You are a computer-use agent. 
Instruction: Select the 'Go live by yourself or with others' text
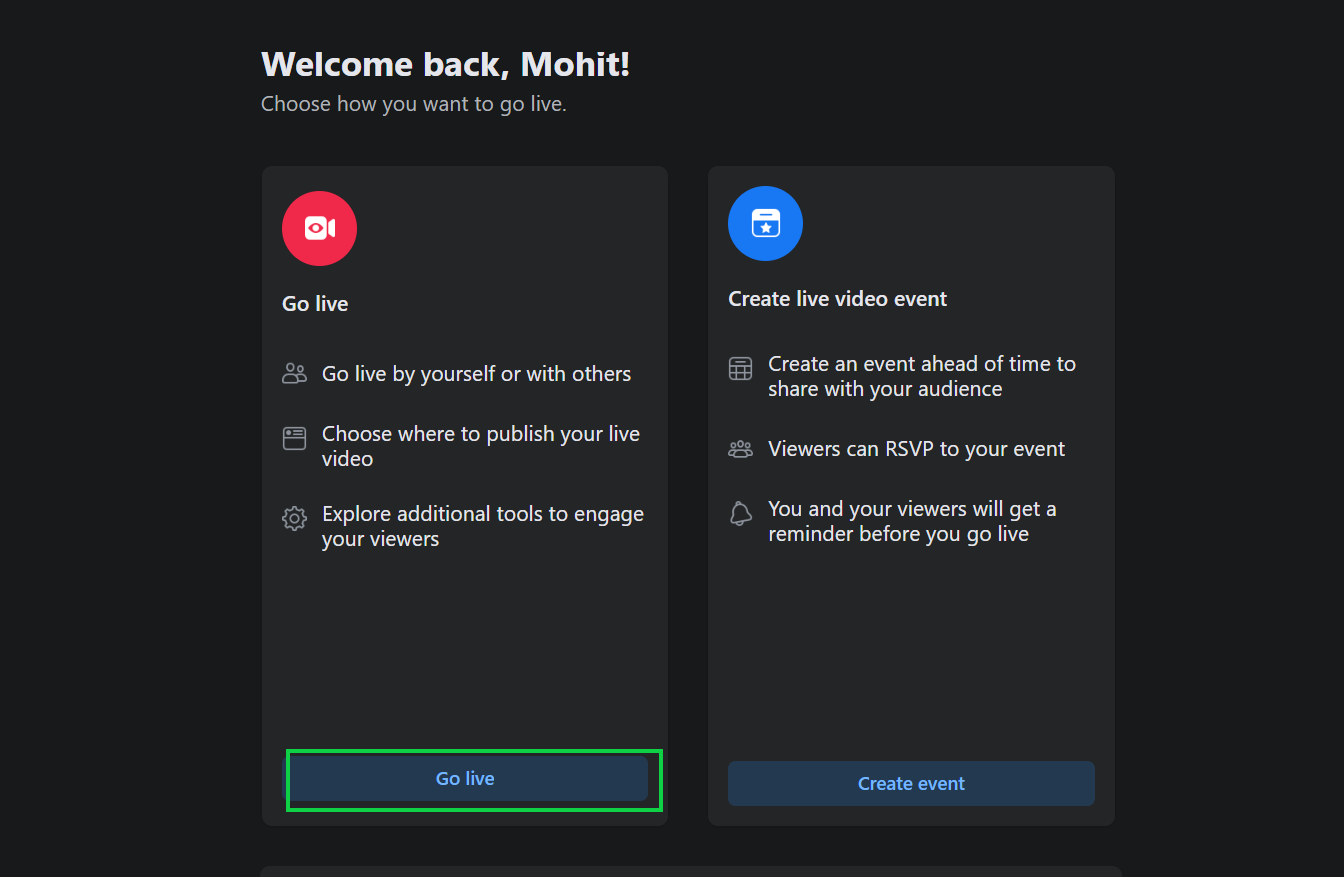pyautogui.click(x=476, y=374)
